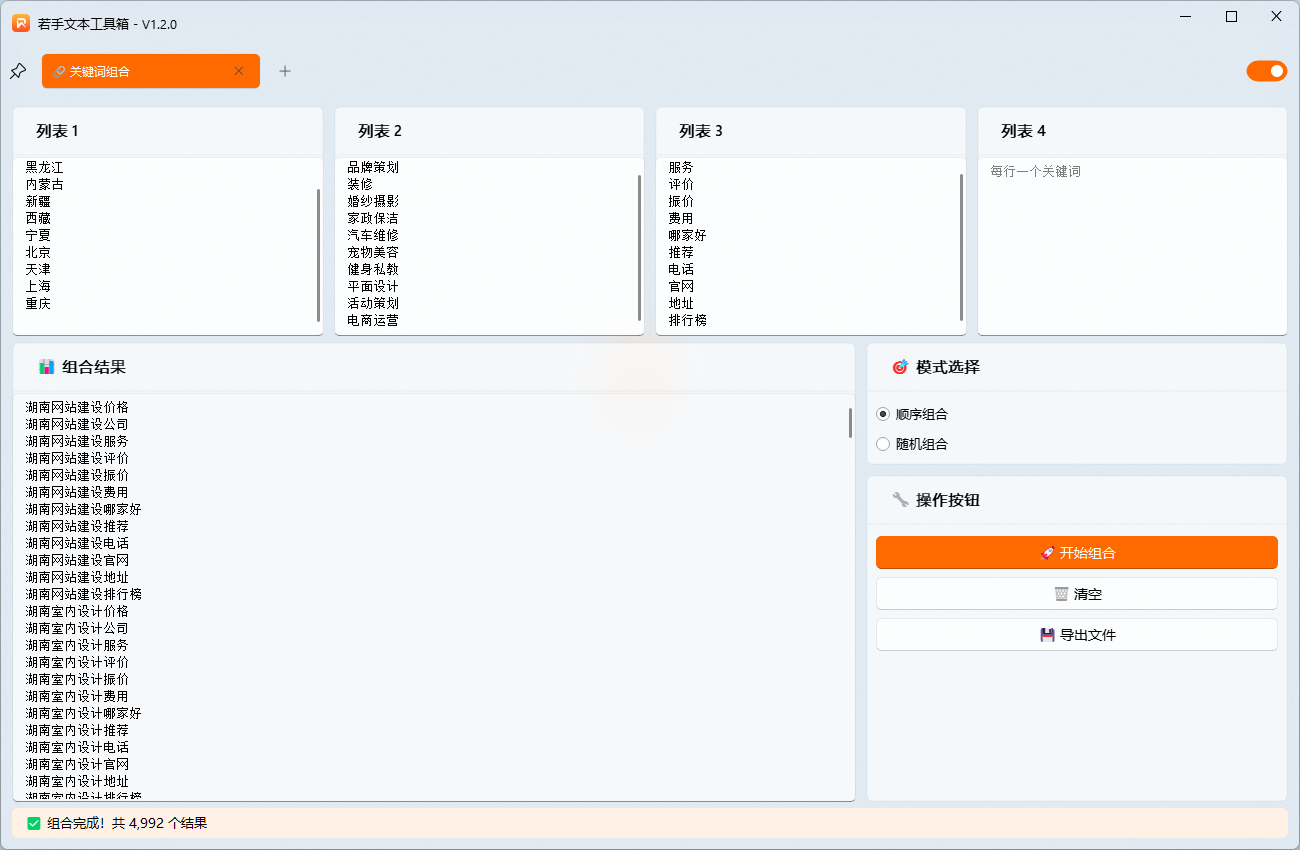Image resolution: width=1300 pixels, height=850 pixels.
Task: Select the 顺序组合 radio option
Action: pos(883,414)
